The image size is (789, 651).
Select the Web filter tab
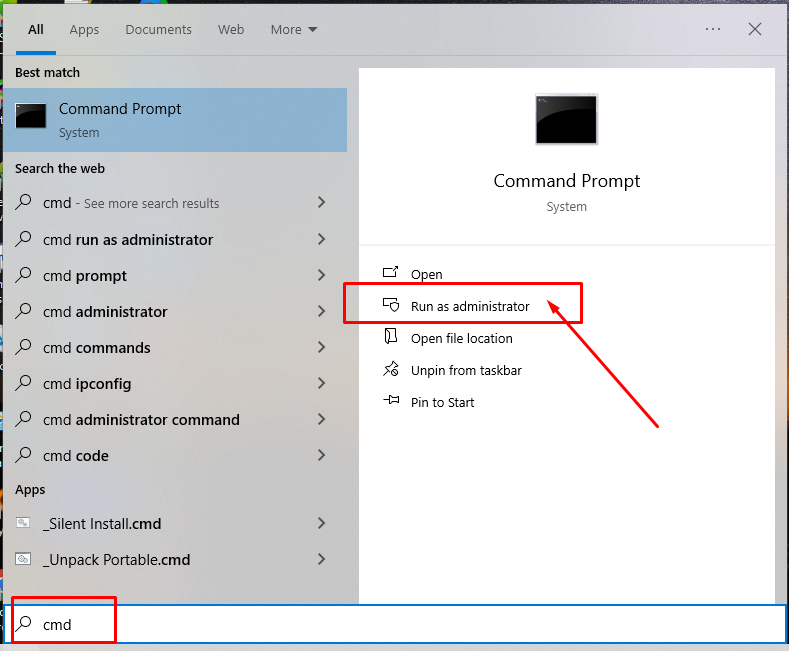coord(231,30)
